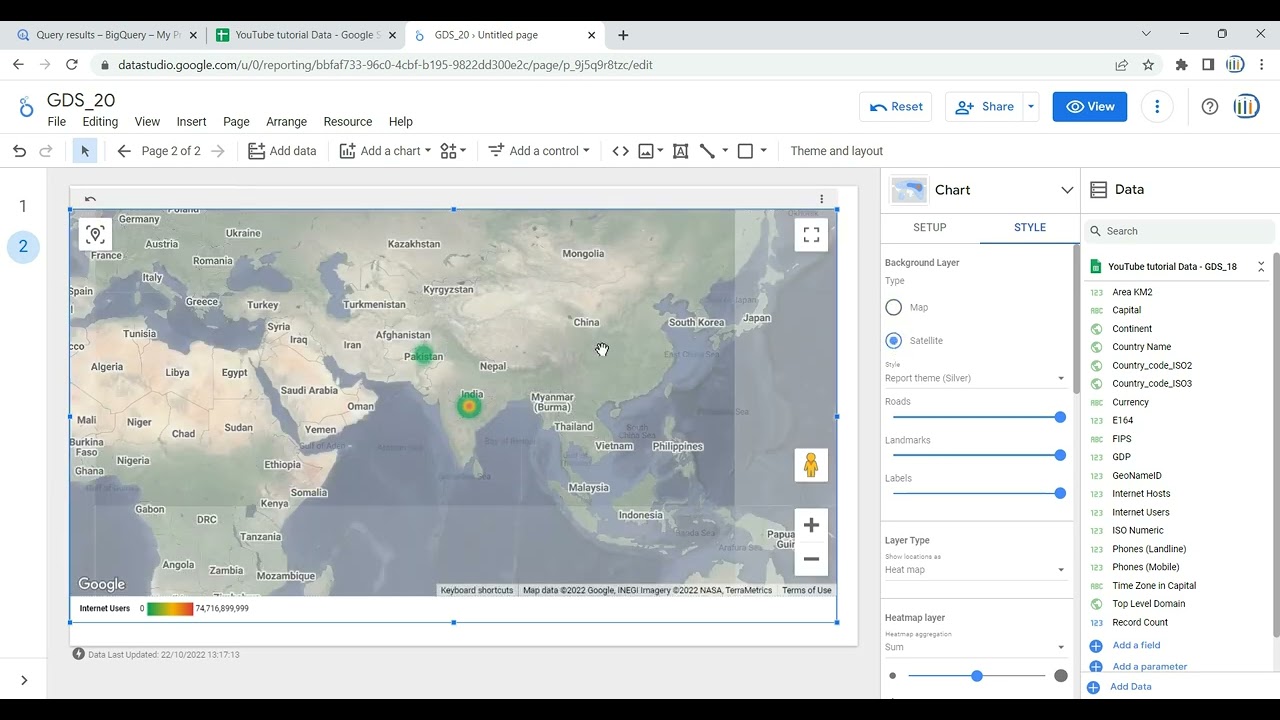Switch to YouTube tutorial Data browser tab

[307, 35]
